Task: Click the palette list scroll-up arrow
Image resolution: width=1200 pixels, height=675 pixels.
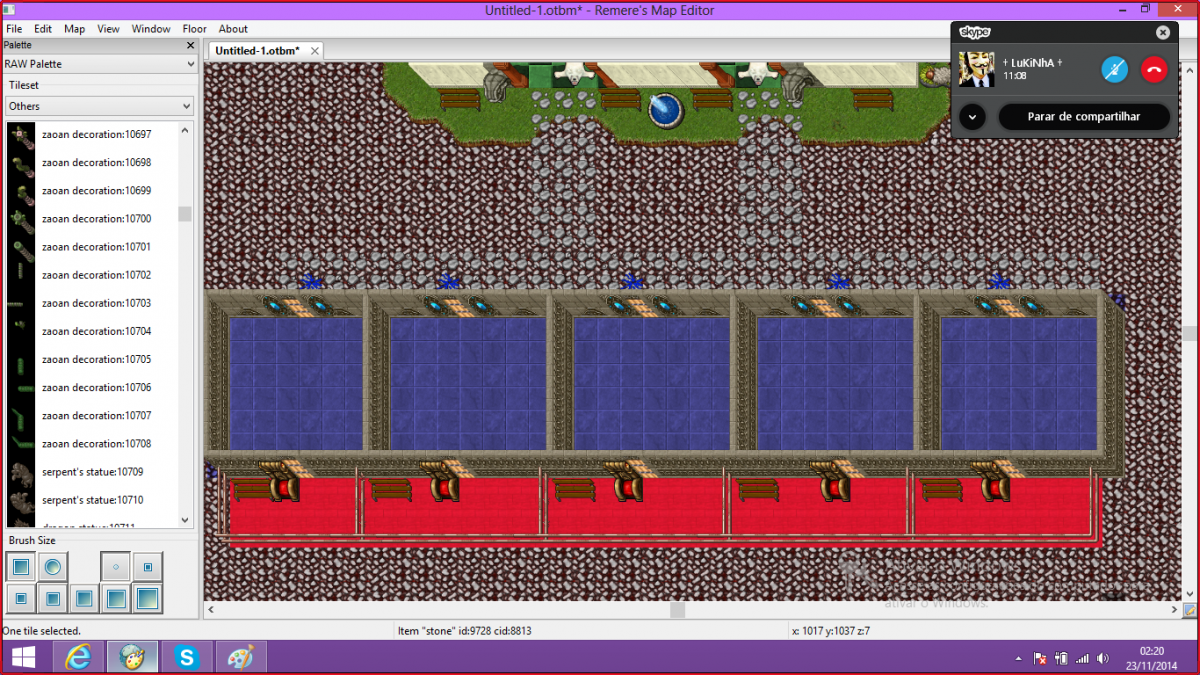Action: click(185, 129)
